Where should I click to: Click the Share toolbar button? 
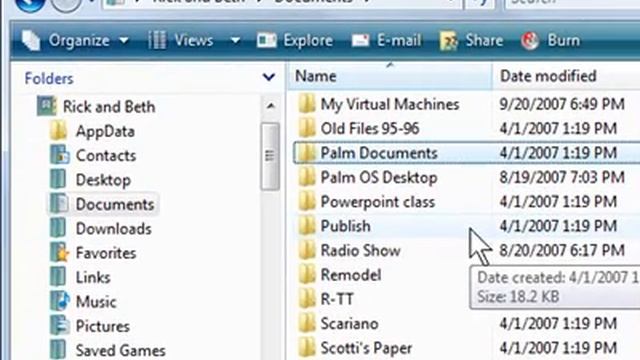click(471, 40)
